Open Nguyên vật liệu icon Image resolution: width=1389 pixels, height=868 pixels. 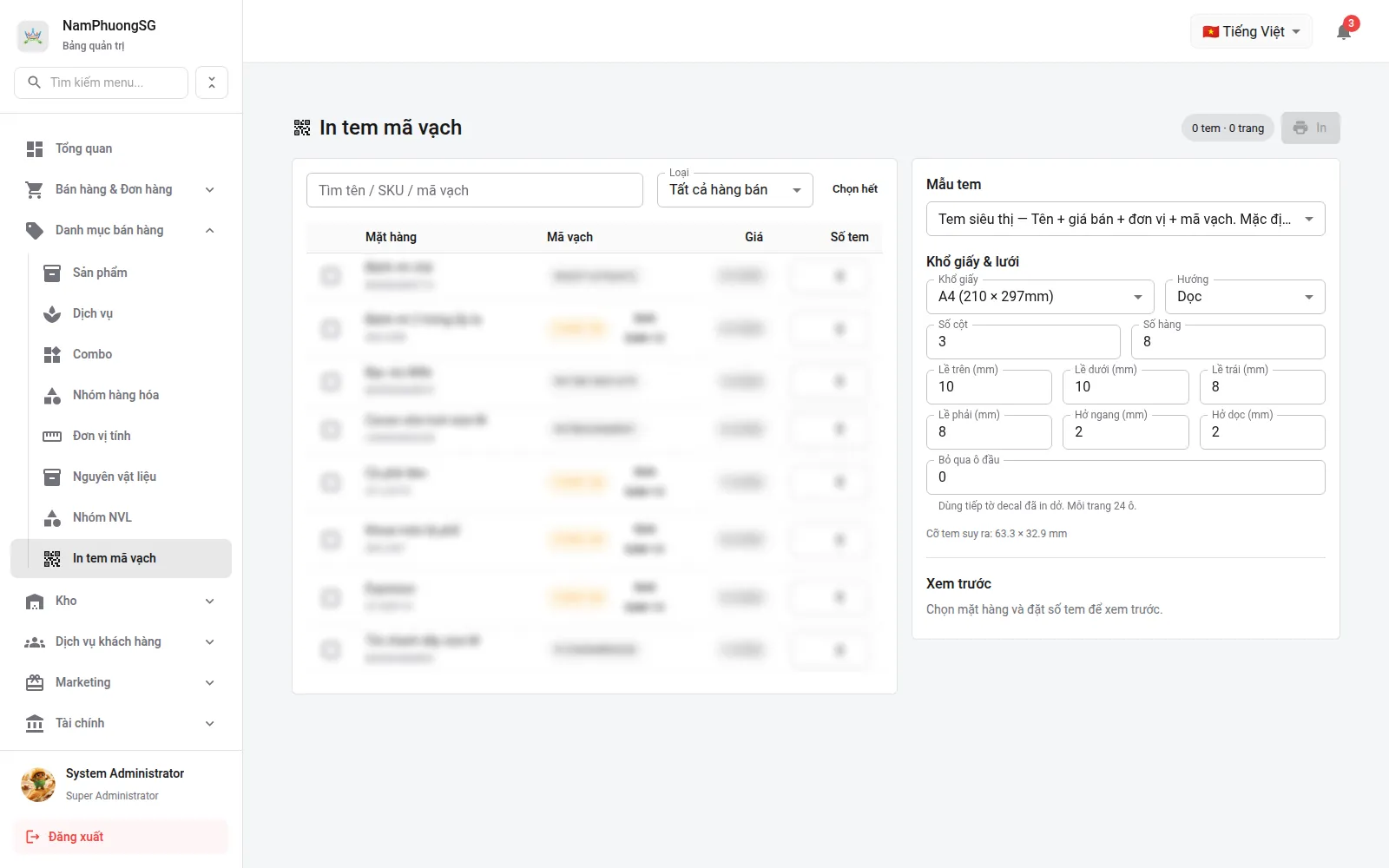point(52,477)
